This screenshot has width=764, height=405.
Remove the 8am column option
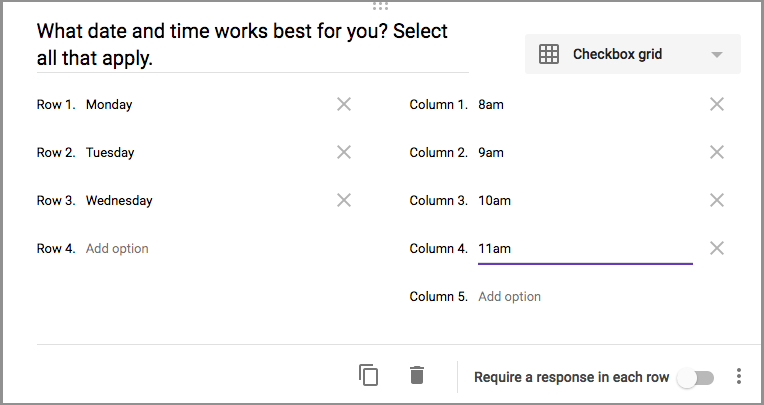tap(716, 104)
